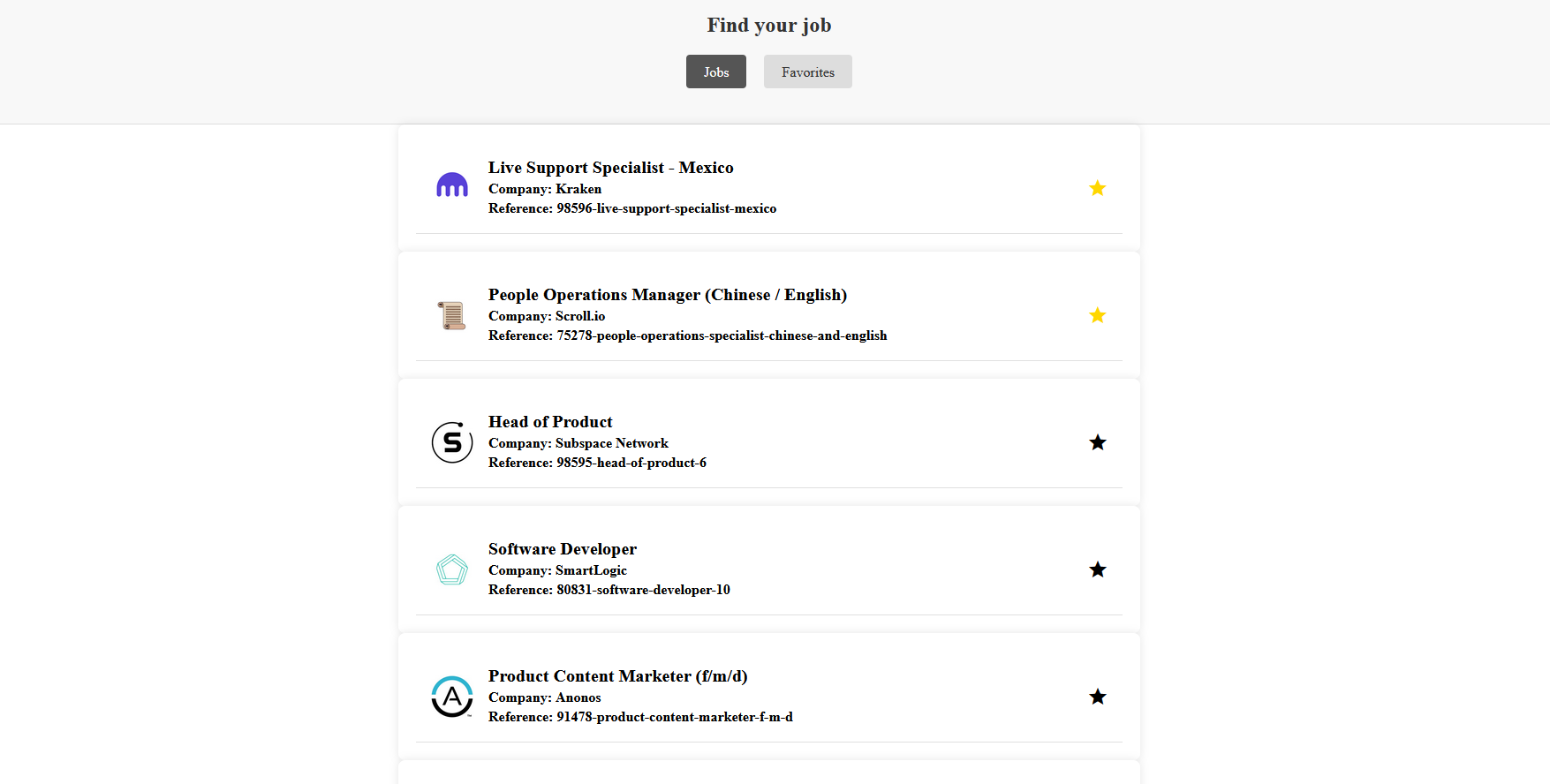1550x784 pixels.
Task: Favorite the Head of Product job
Action: tap(1097, 442)
